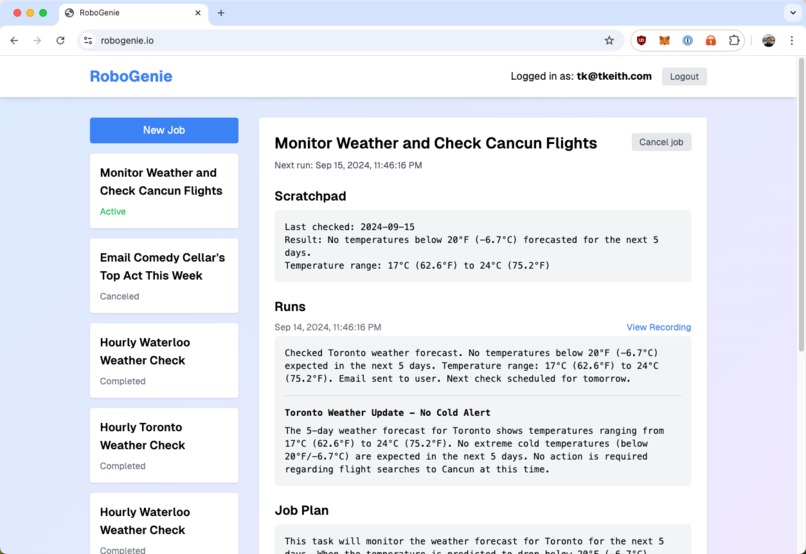
Task: Open the Hourly Toronto Weather Check job
Action: pos(164,445)
